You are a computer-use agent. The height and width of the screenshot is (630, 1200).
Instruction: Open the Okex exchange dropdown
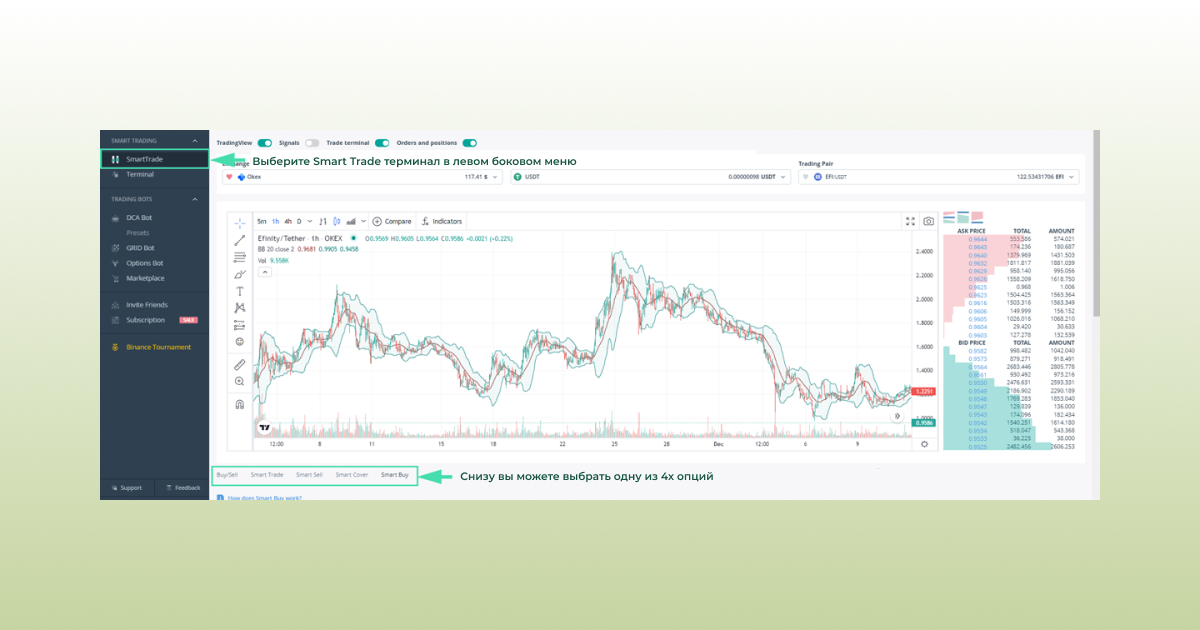(362, 177)
